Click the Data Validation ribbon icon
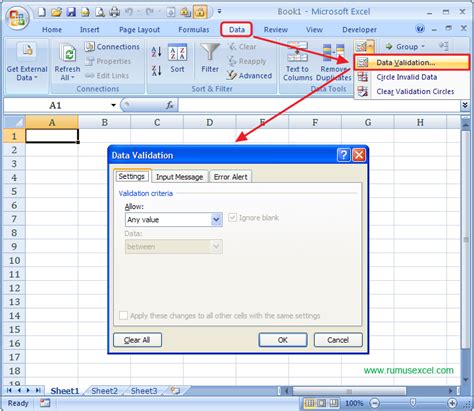474x411 pixels. point(361,46)
